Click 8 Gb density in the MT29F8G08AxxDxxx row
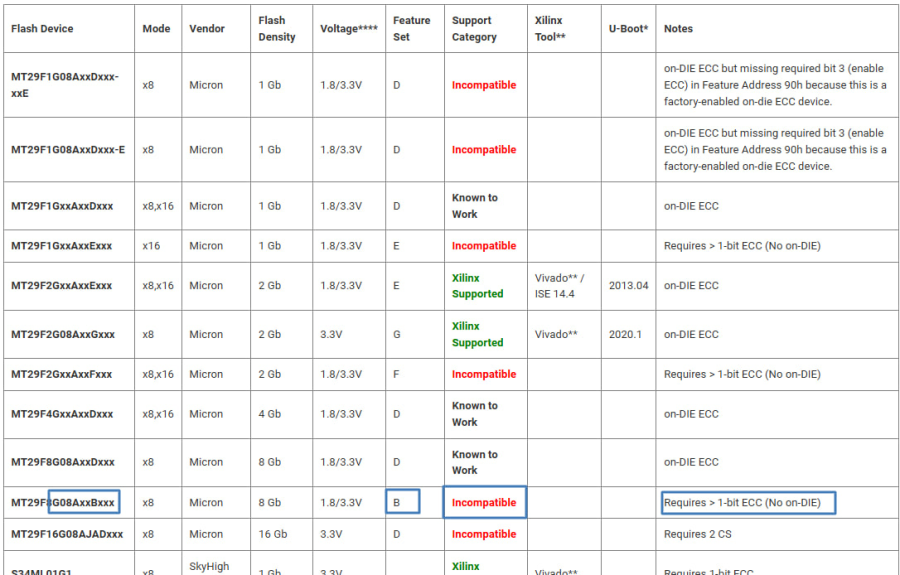 (270, 462)
